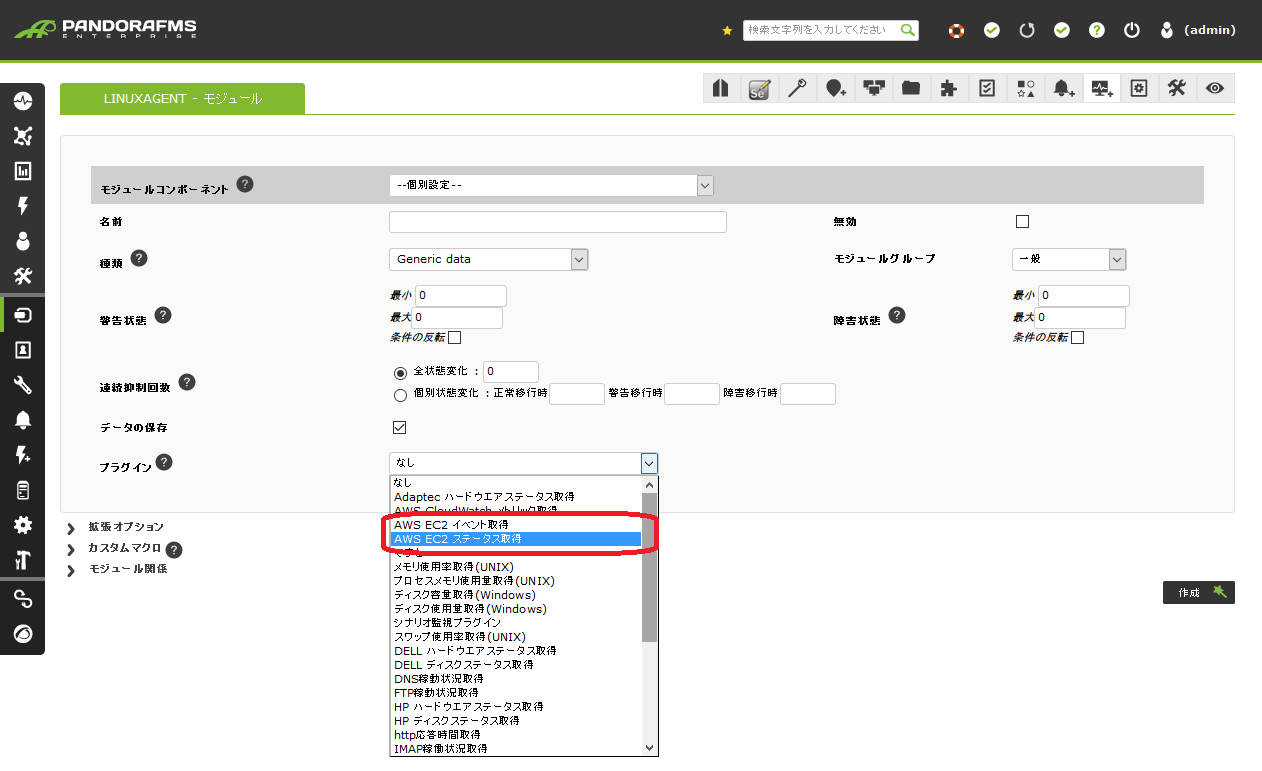
Task: Select 'メモリ使用率取得(UNIX)' plugin option
Action: [x=515, y=567]
